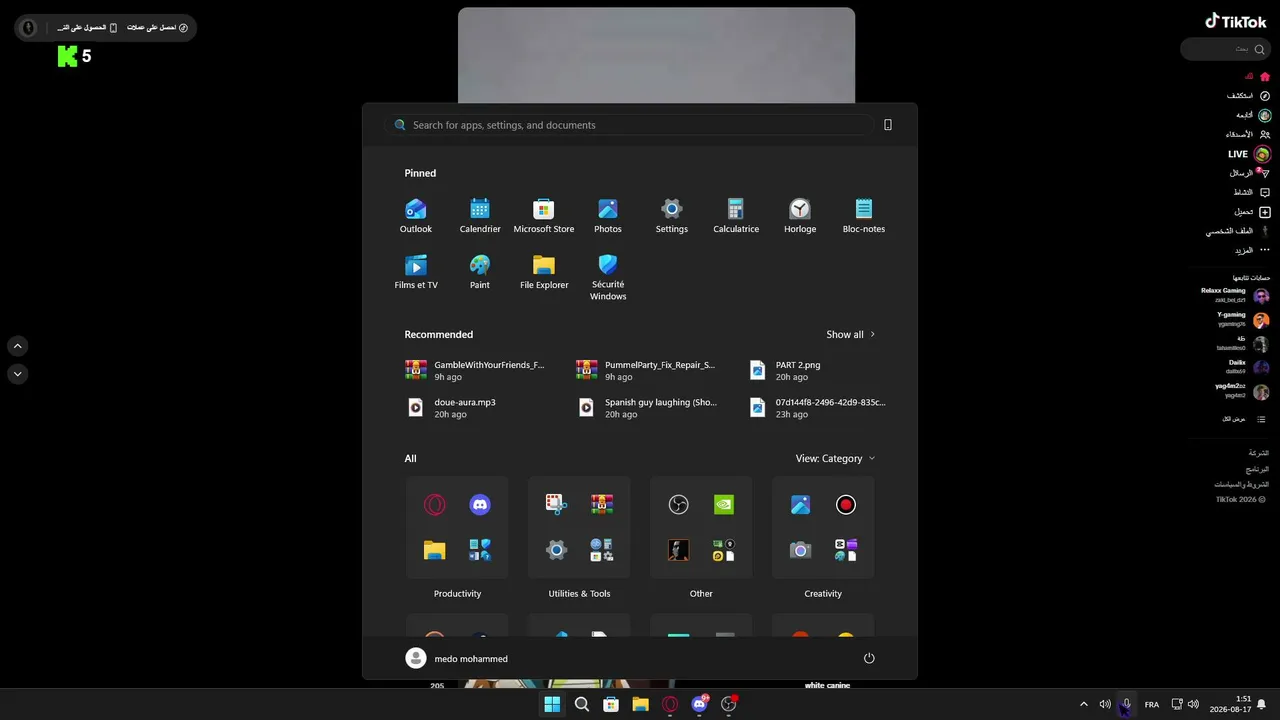Open Camera in the Creativity group
Screen dimensions: 1280x720
point(800,550)
